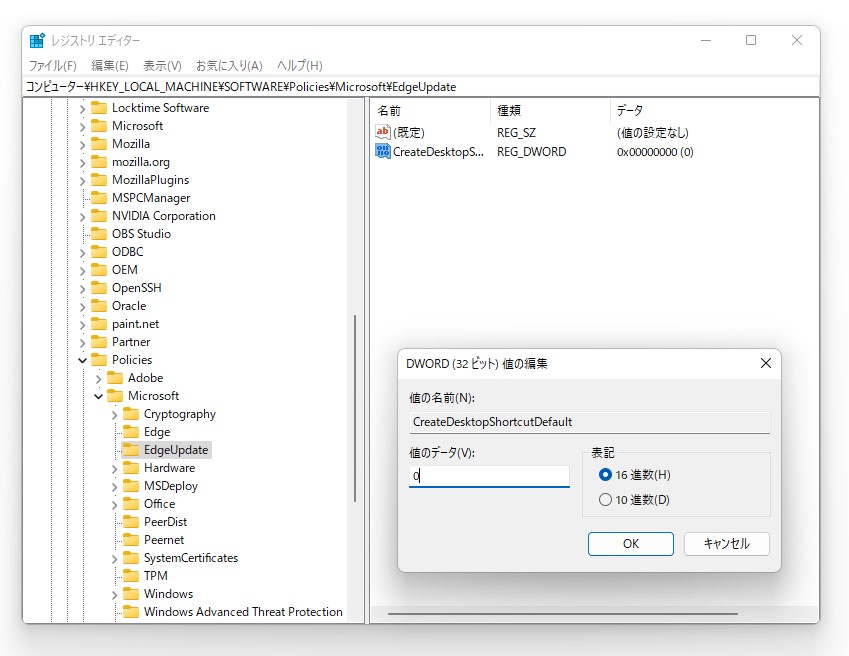The height and width of the screenshot is (656, 849).
Task: Click the TPM folder icon
Action: pyautogui.click(x=132, y=575)
